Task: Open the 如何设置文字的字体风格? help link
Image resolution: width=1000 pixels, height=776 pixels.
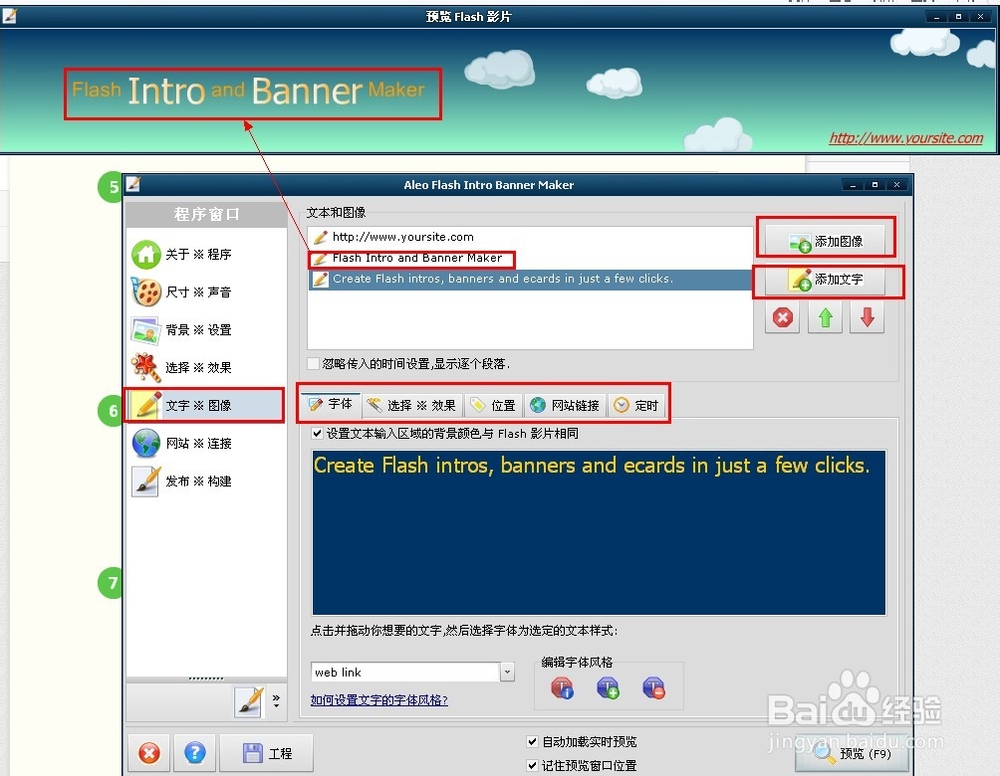Action: point(379,700)
